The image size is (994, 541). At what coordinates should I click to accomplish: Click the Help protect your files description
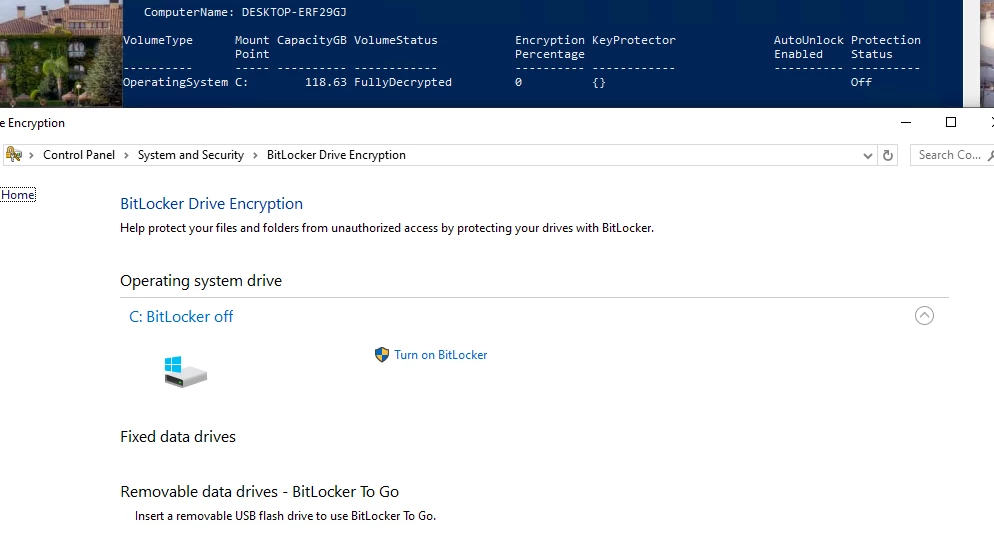(387, 228)
